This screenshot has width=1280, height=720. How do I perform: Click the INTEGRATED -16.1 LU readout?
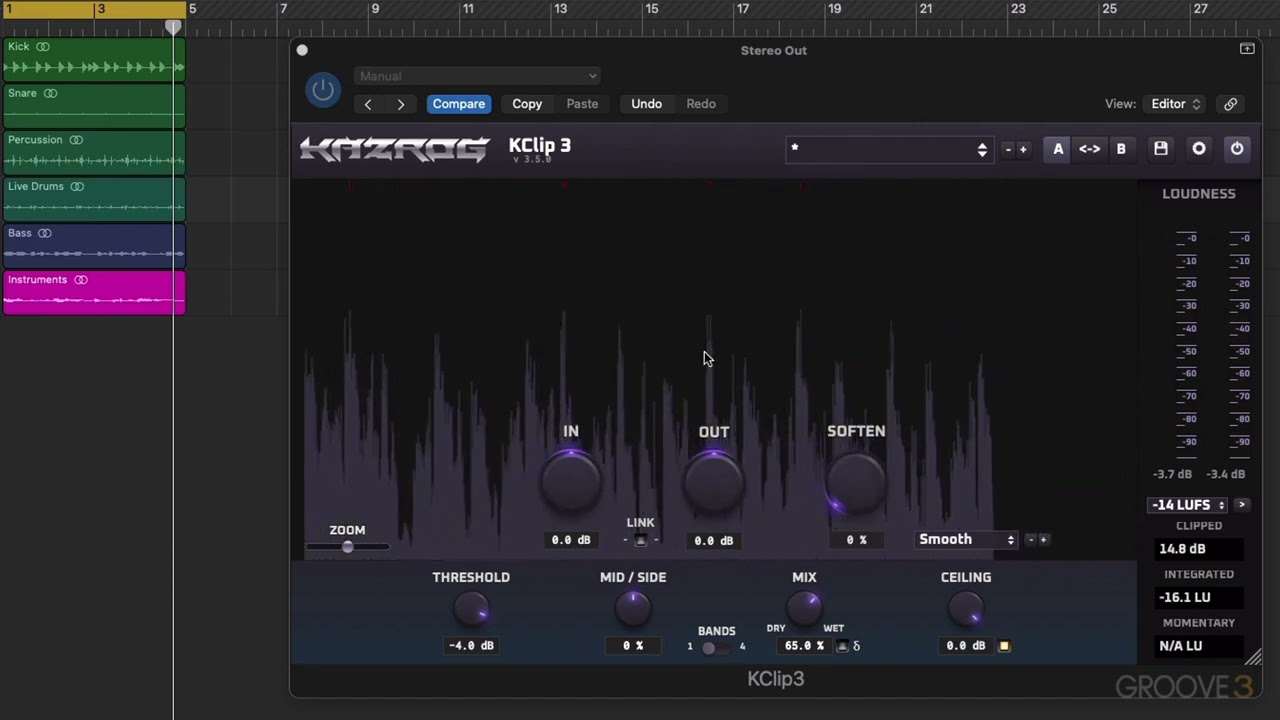1199,597
